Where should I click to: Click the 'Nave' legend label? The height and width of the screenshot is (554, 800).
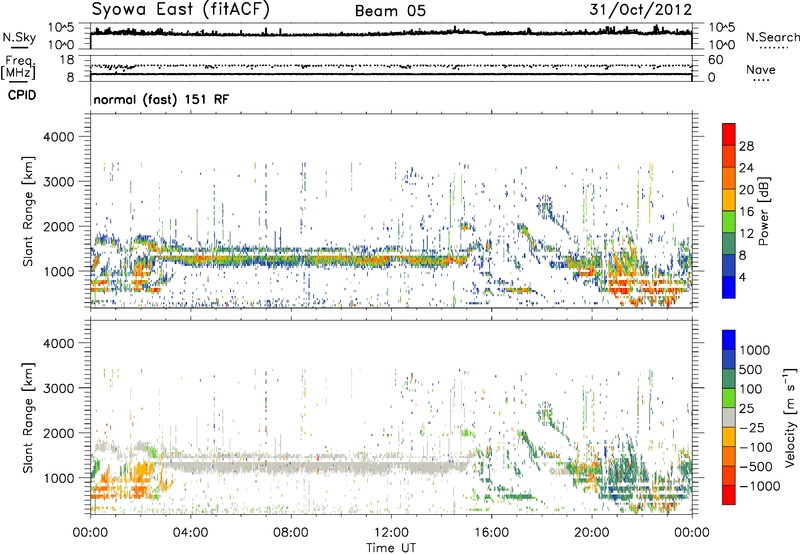(760, 69)
